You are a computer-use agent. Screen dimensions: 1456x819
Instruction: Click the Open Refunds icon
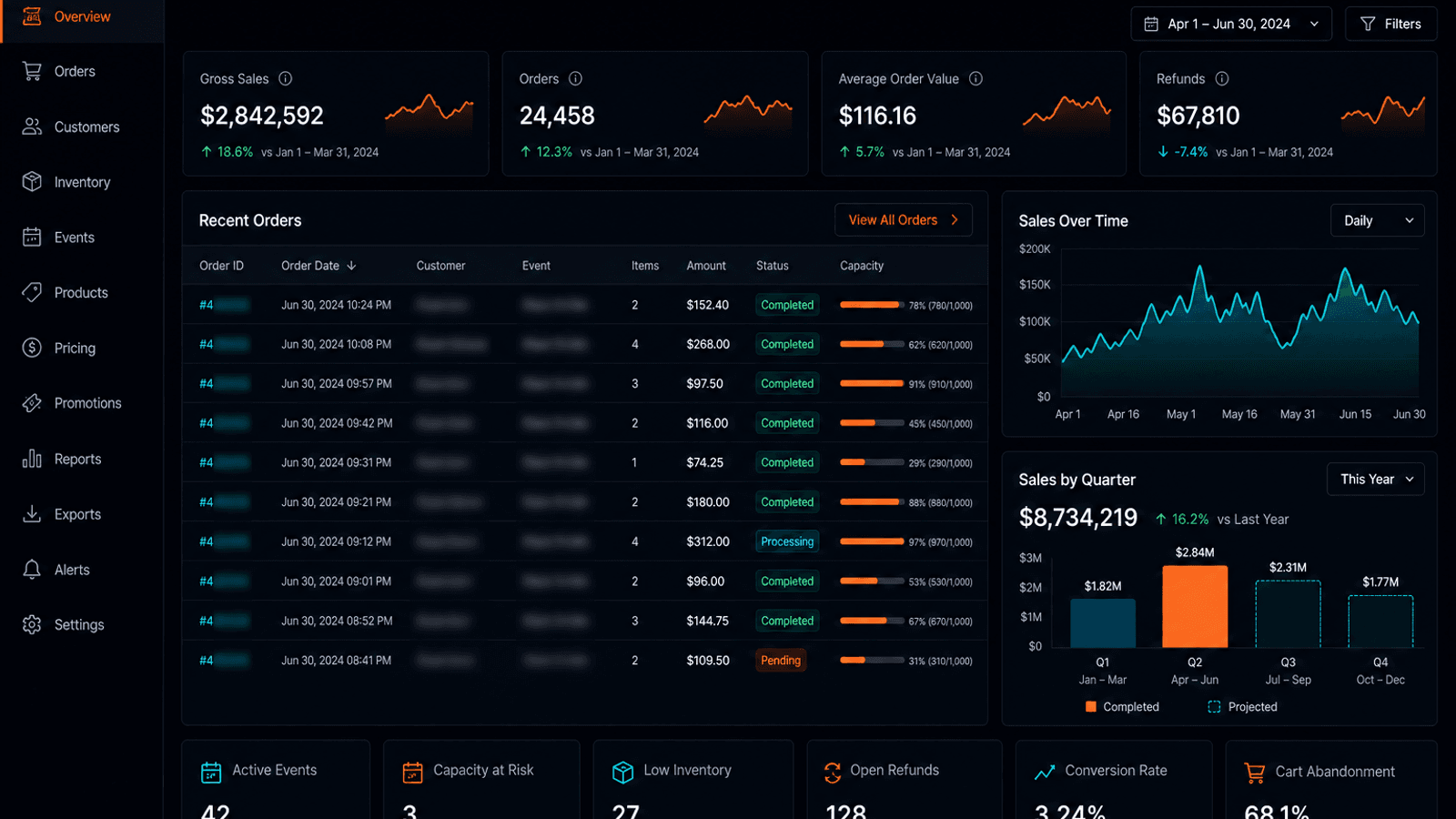coord(833,773)
